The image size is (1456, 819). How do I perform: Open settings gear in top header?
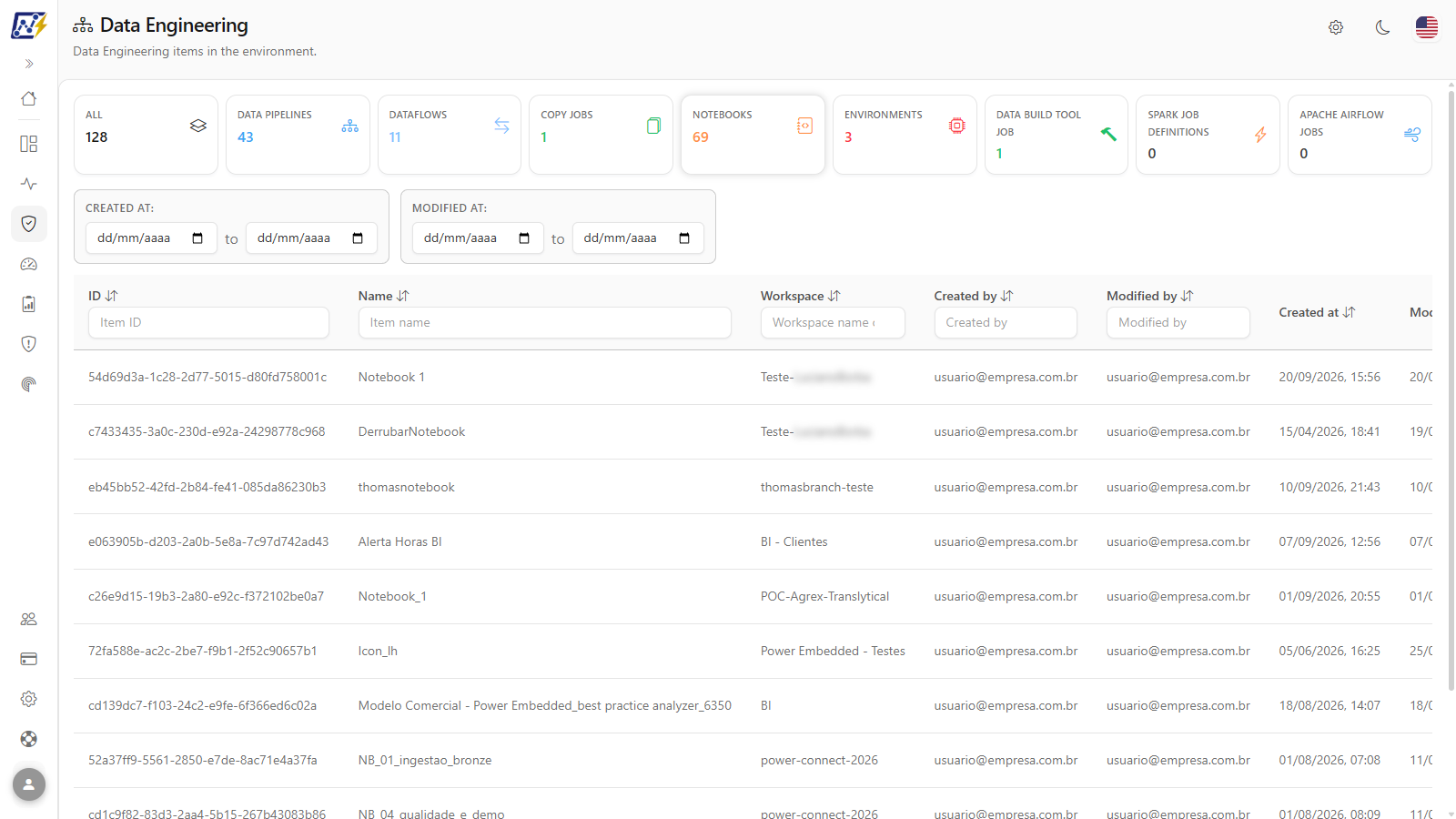pyautogui.click(x=1336, y=27)
